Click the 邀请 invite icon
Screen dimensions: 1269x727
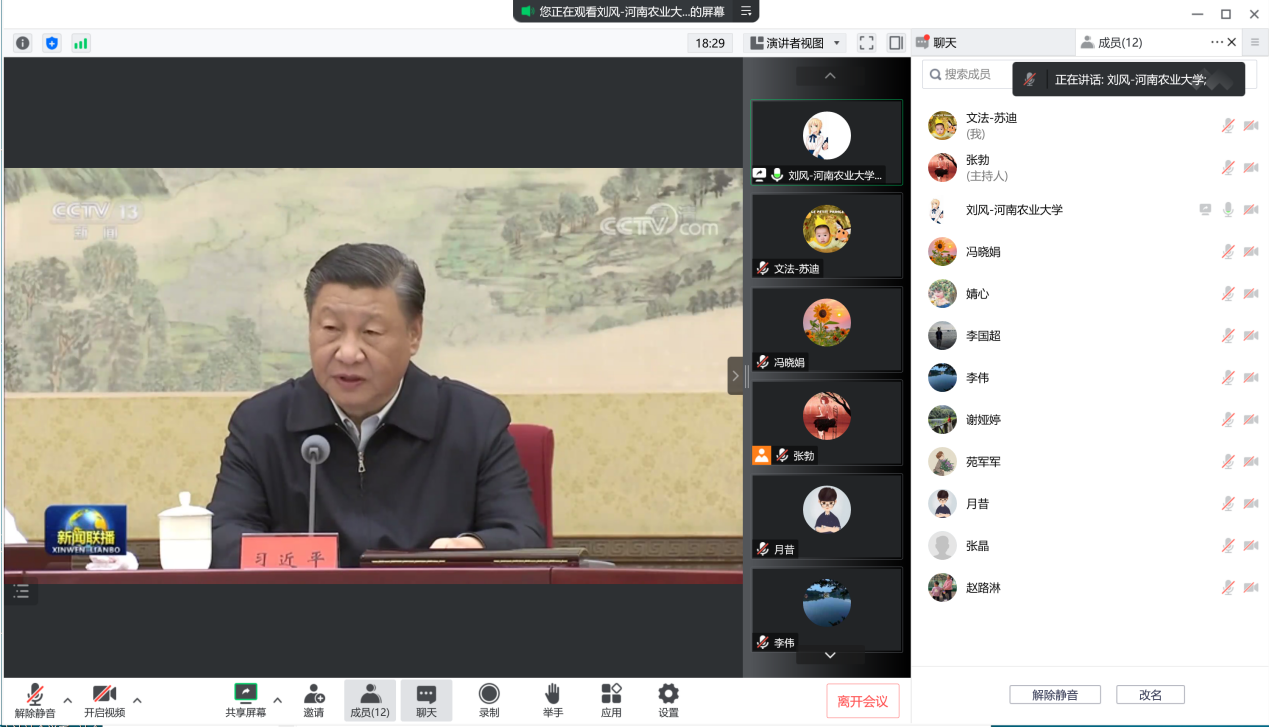[x=314, y=700]
